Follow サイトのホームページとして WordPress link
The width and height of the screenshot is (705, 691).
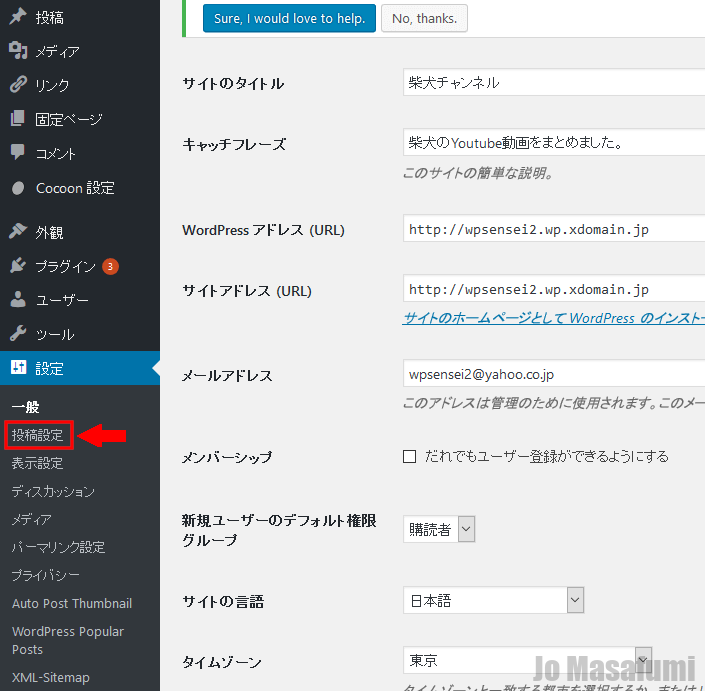553,318
